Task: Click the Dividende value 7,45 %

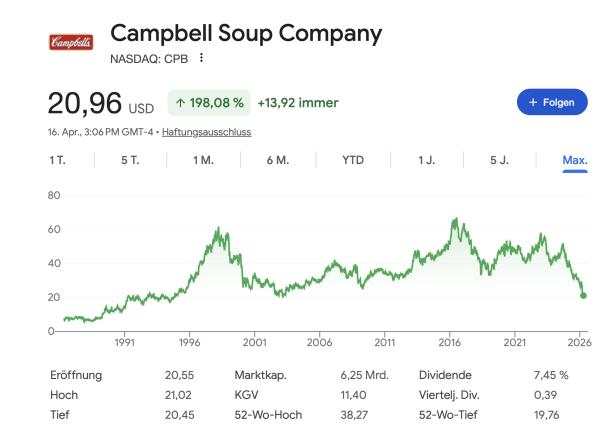Action: click(552, 375)
